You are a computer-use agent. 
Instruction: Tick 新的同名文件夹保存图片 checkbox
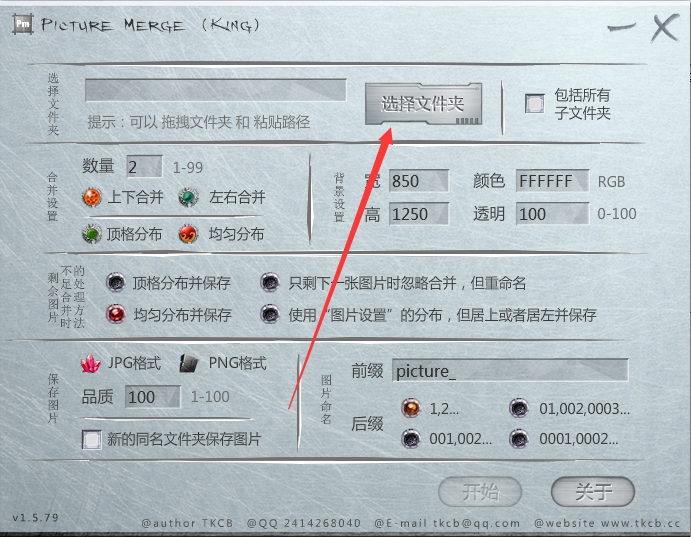click(92, 439)
